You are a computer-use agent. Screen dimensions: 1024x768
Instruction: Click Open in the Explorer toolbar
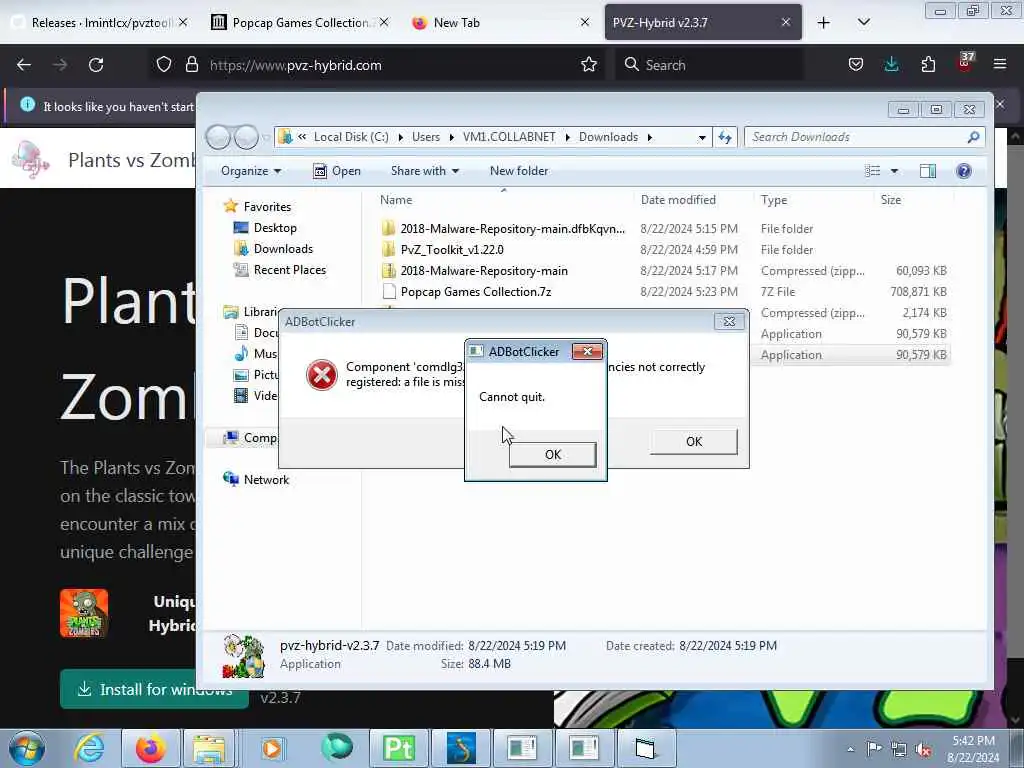[x=337, y=171]
